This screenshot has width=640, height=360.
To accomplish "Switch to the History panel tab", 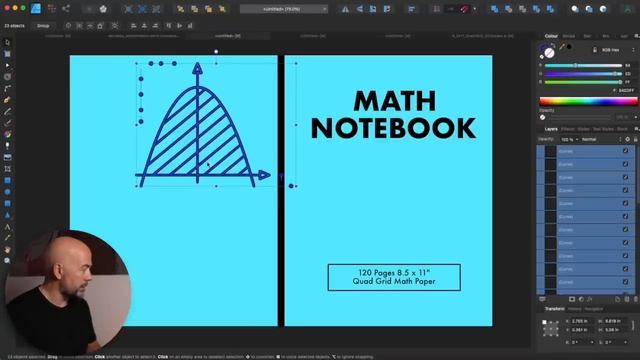I will 575,309.
